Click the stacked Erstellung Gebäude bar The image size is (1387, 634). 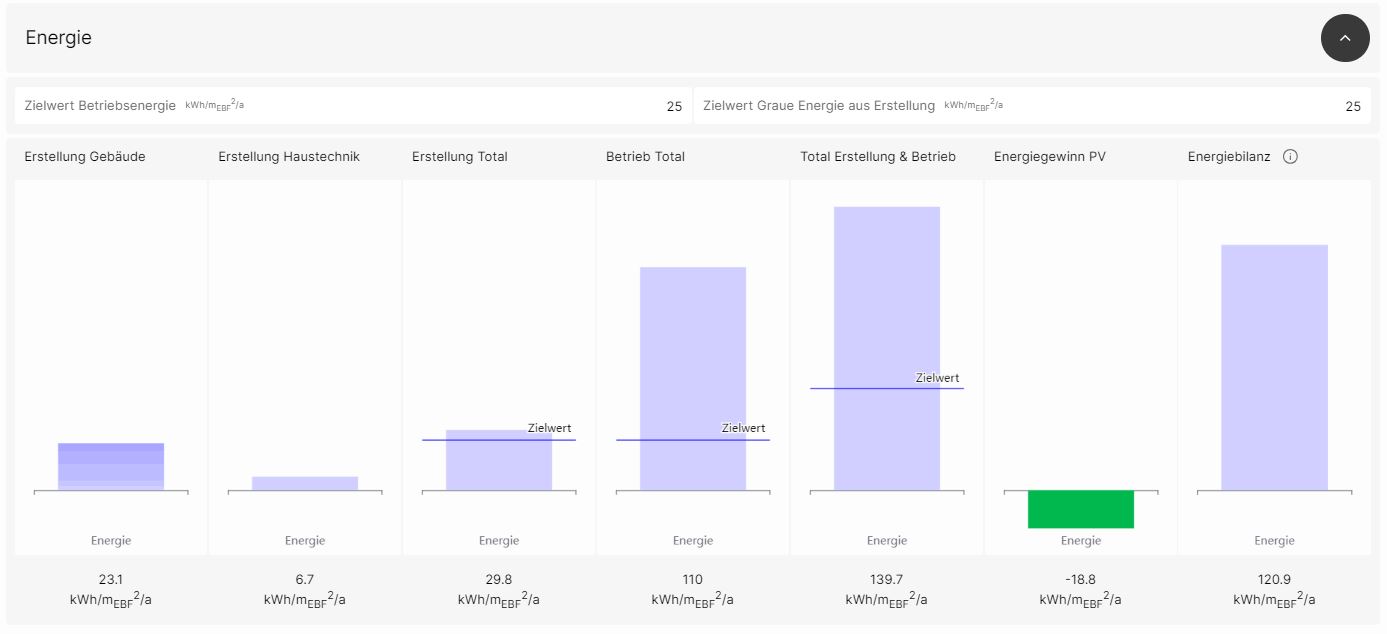point(111,466)
